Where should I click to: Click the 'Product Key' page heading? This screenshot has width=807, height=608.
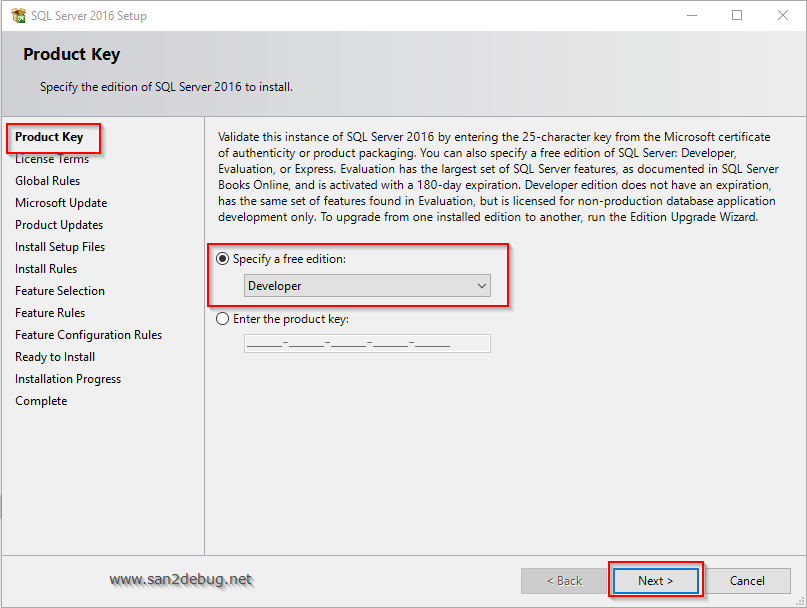pyautogui.click(x=72, y=54)
